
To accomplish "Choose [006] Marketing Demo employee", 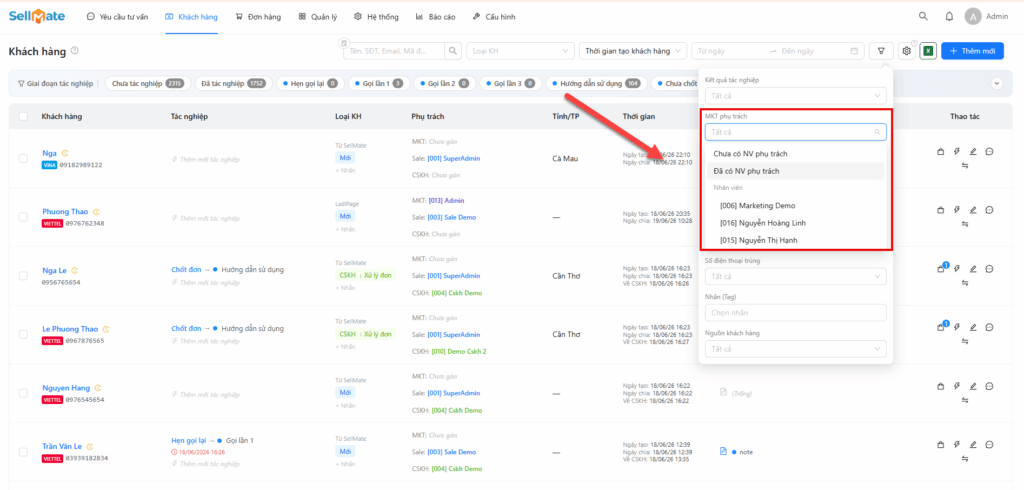I will 795,206.
